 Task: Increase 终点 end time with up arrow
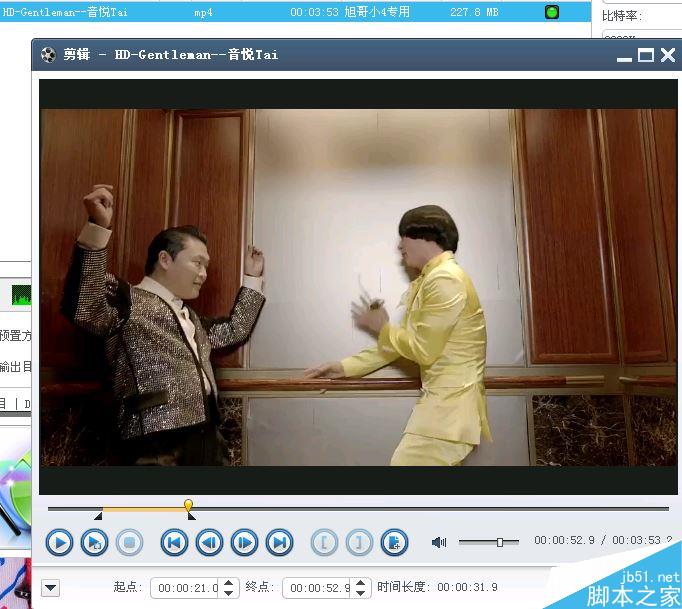[x=361, y=582]
